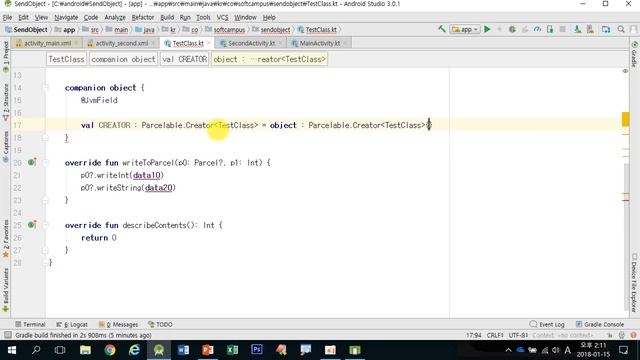Open the Gradle Console

600,324
